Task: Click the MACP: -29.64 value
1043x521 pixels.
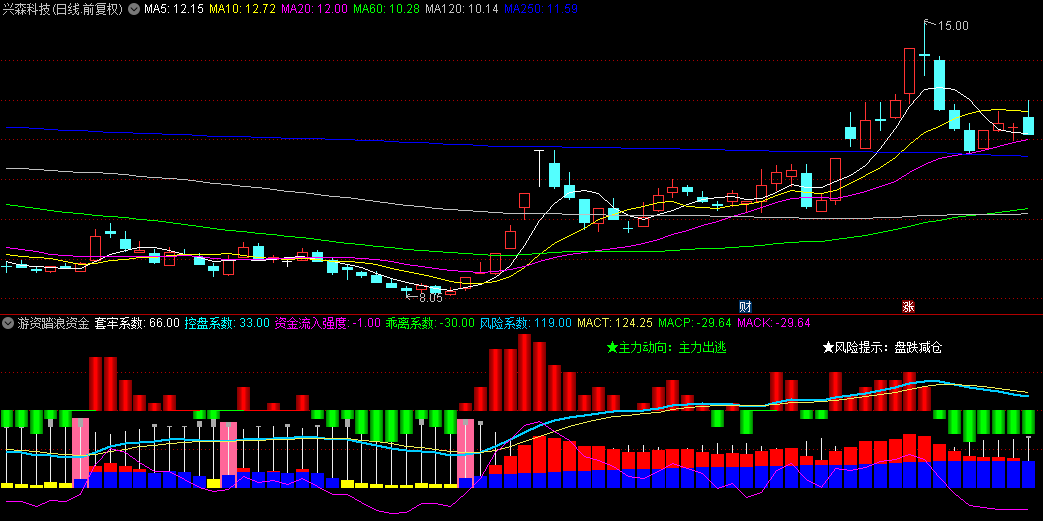Action: click(x=694, y=323)
